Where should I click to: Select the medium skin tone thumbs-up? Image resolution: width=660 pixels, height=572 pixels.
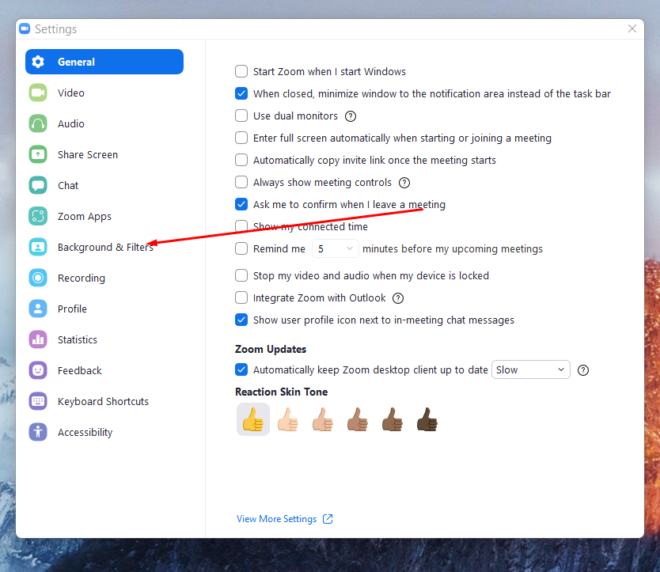357,420
